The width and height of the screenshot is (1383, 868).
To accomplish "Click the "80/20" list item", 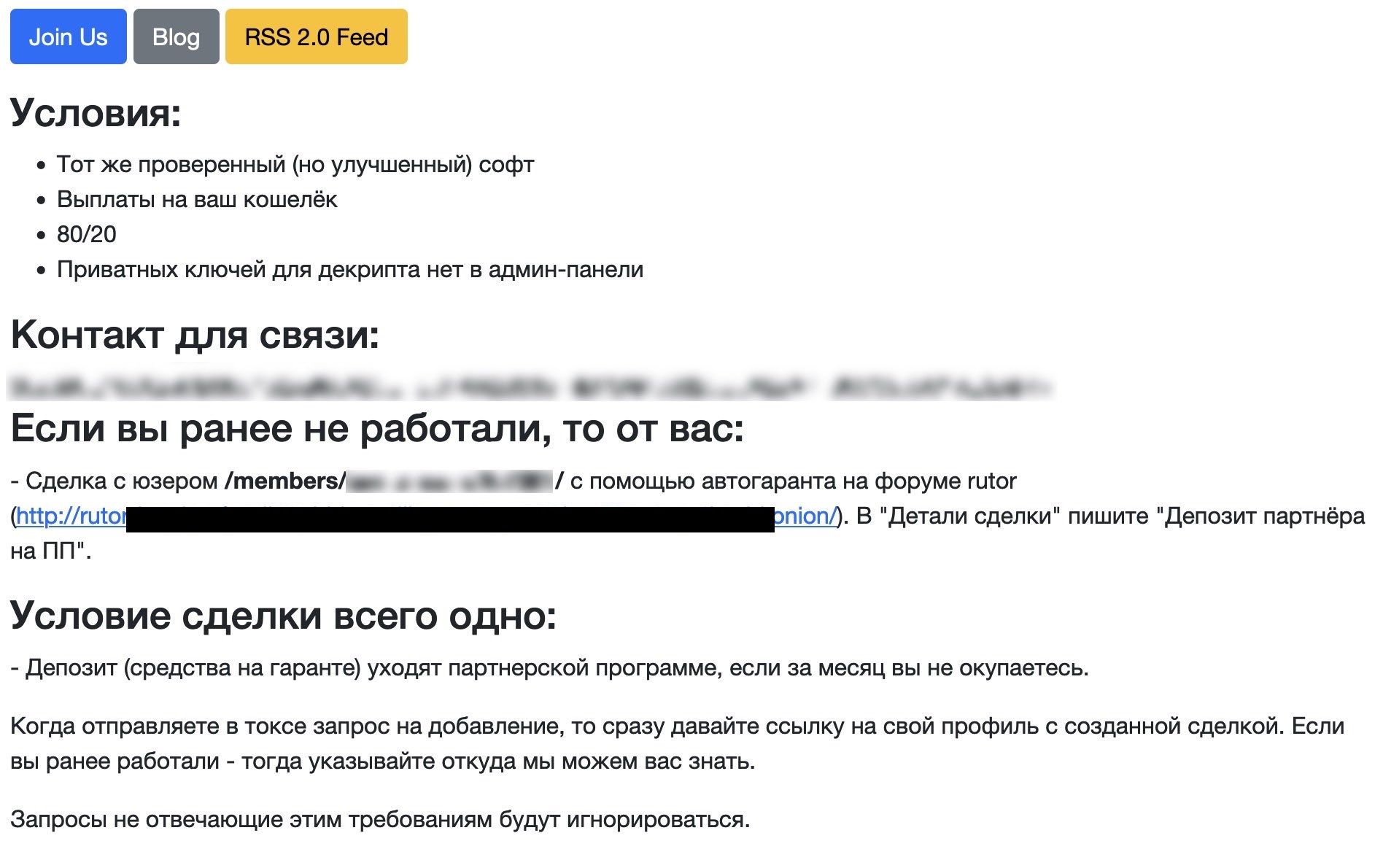I will click(x=86, y=234).
